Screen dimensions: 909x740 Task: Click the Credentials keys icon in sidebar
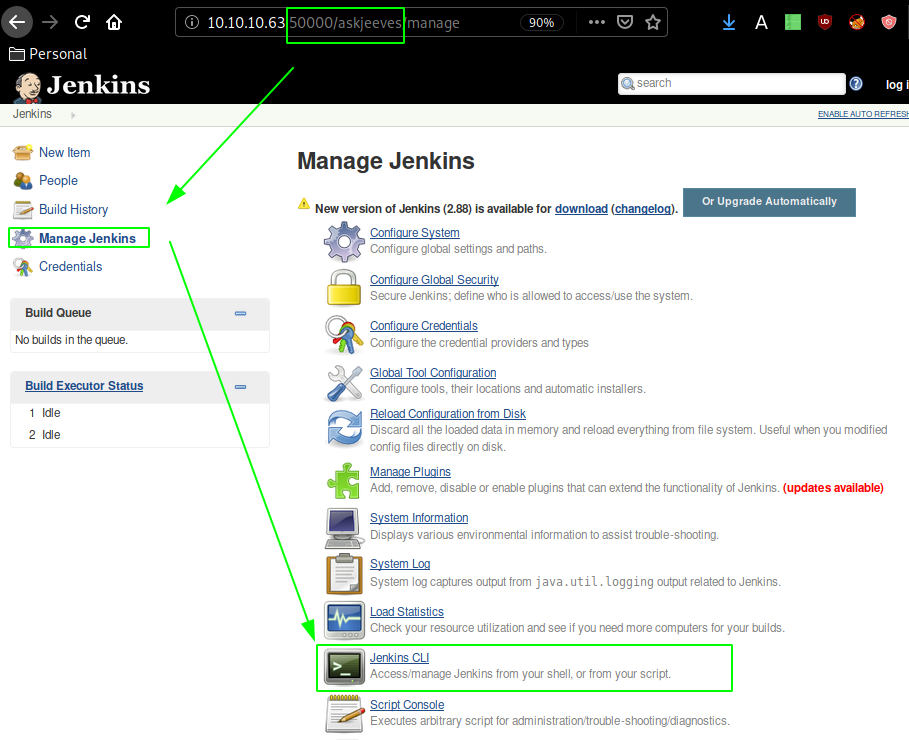[23, 267]
